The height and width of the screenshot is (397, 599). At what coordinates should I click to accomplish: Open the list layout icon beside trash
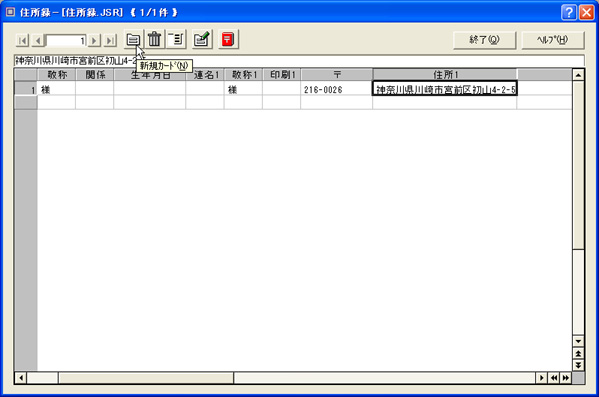(x=176, y=39)
